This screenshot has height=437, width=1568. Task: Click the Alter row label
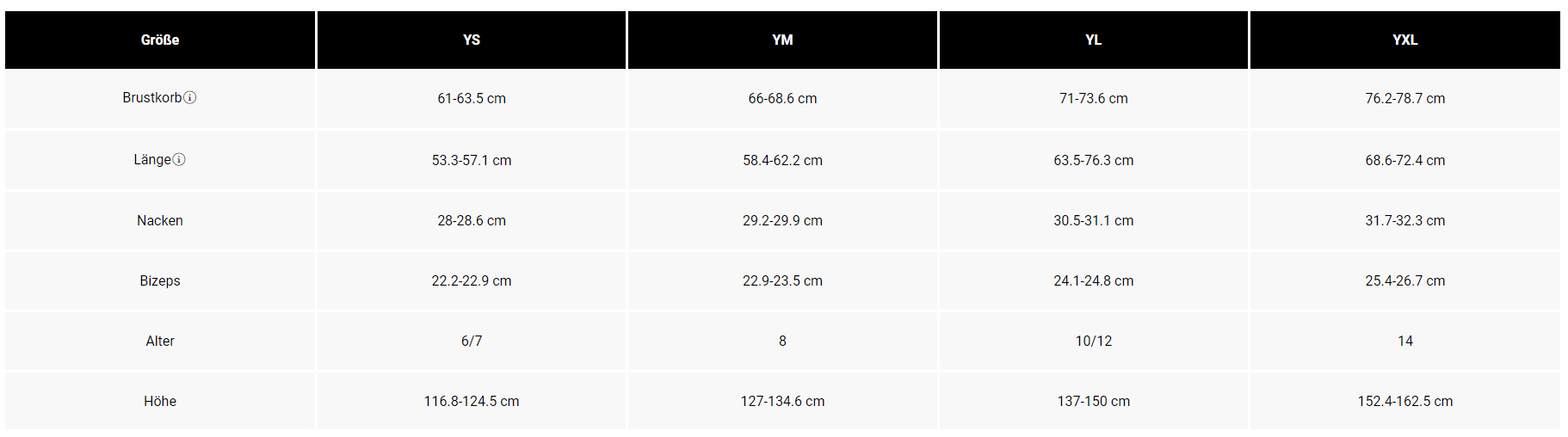coord(160,342)
